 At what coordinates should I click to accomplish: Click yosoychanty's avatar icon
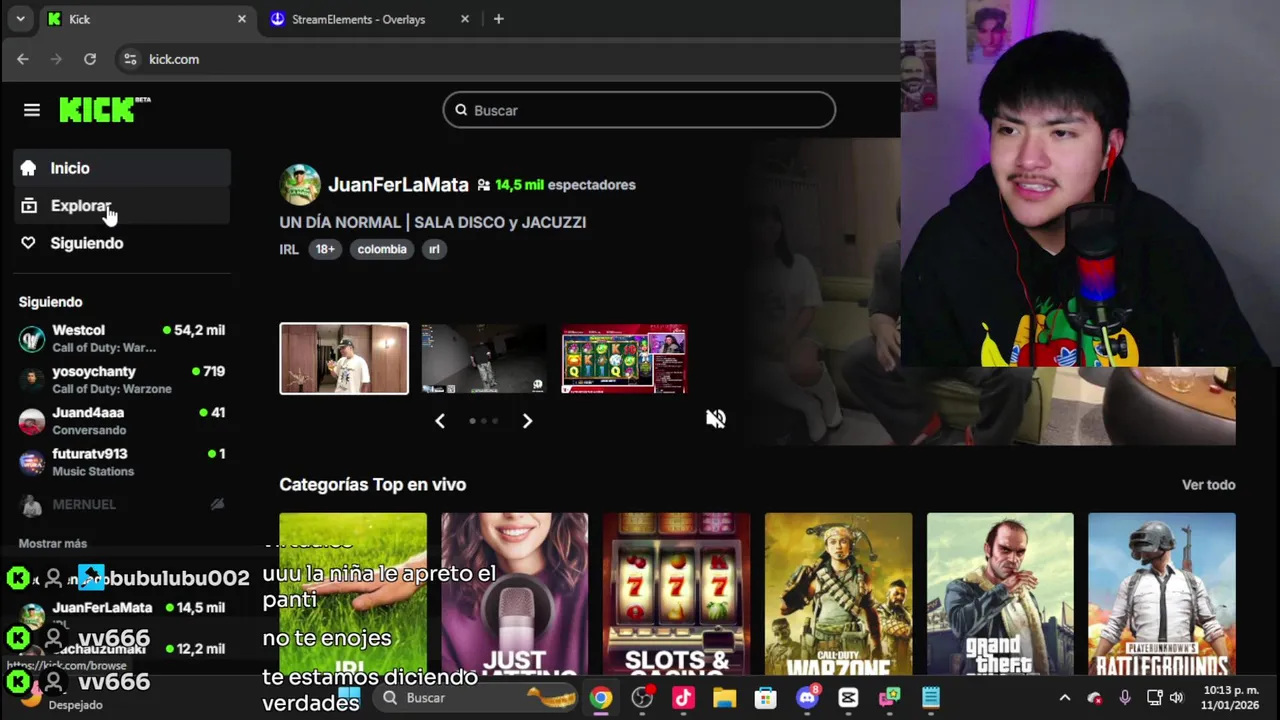click(x=32, y=380)
